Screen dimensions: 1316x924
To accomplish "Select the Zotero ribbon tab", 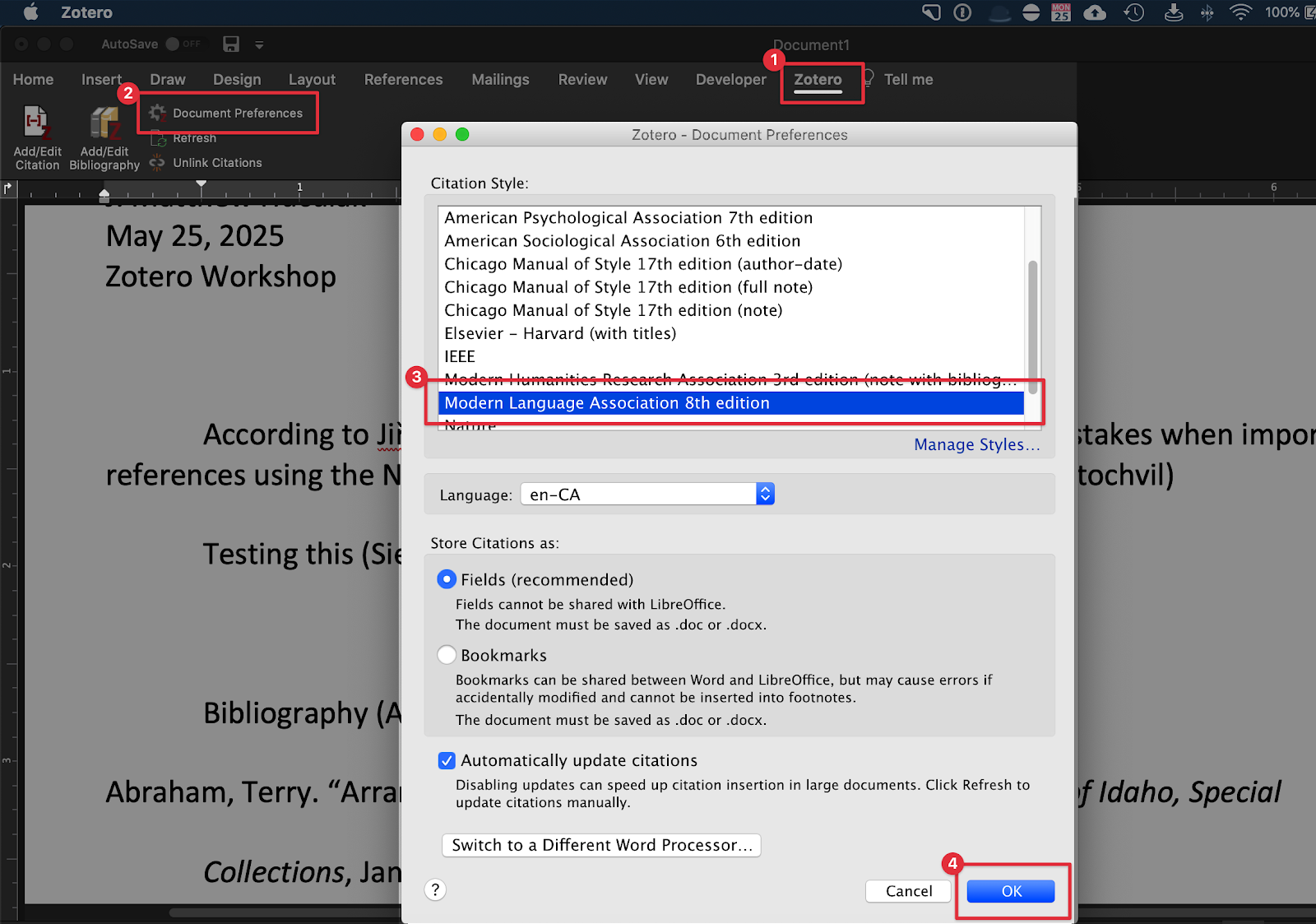I will coord(818,80).
